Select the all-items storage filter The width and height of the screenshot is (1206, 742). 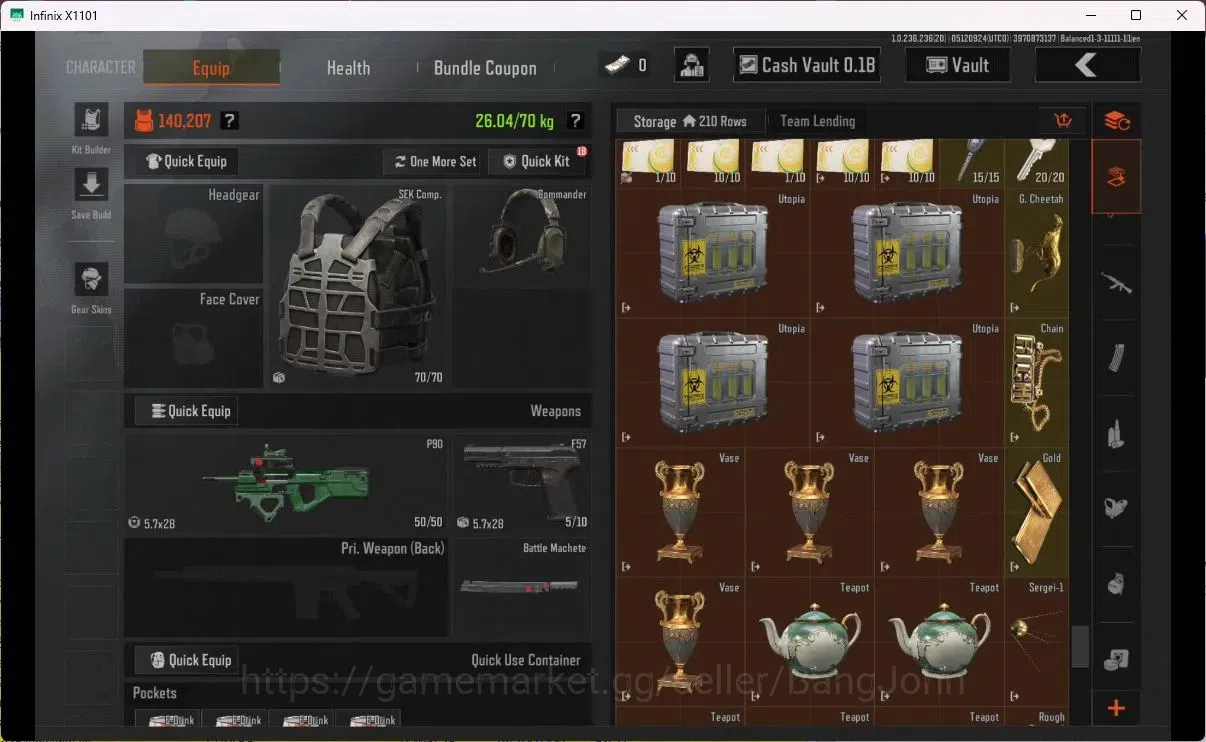coord(1117,178)
